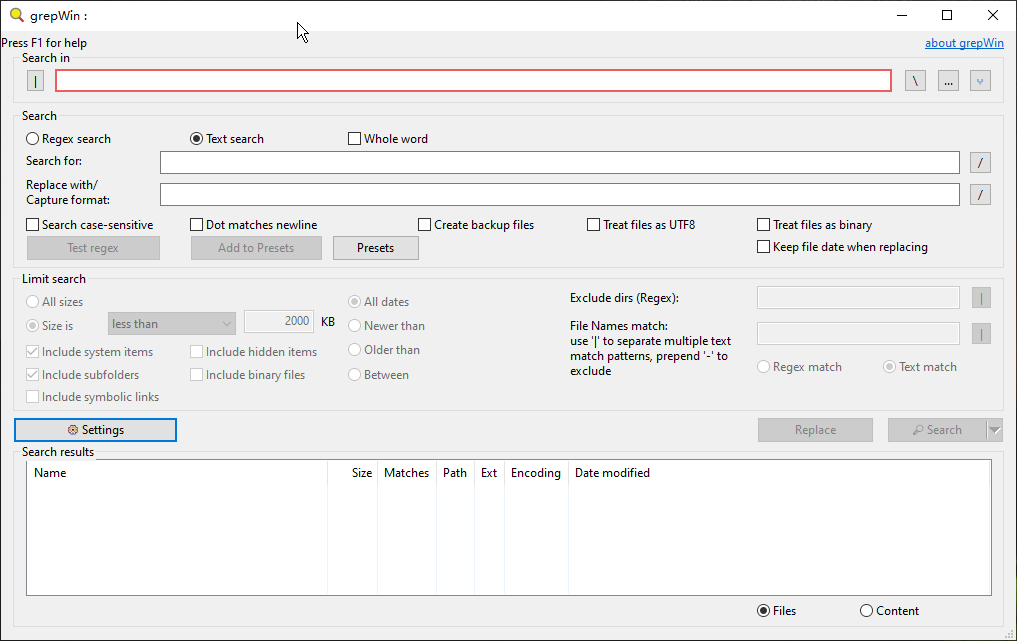Open Settings with the gear button
1017x641 pixels.
[95, 429]
